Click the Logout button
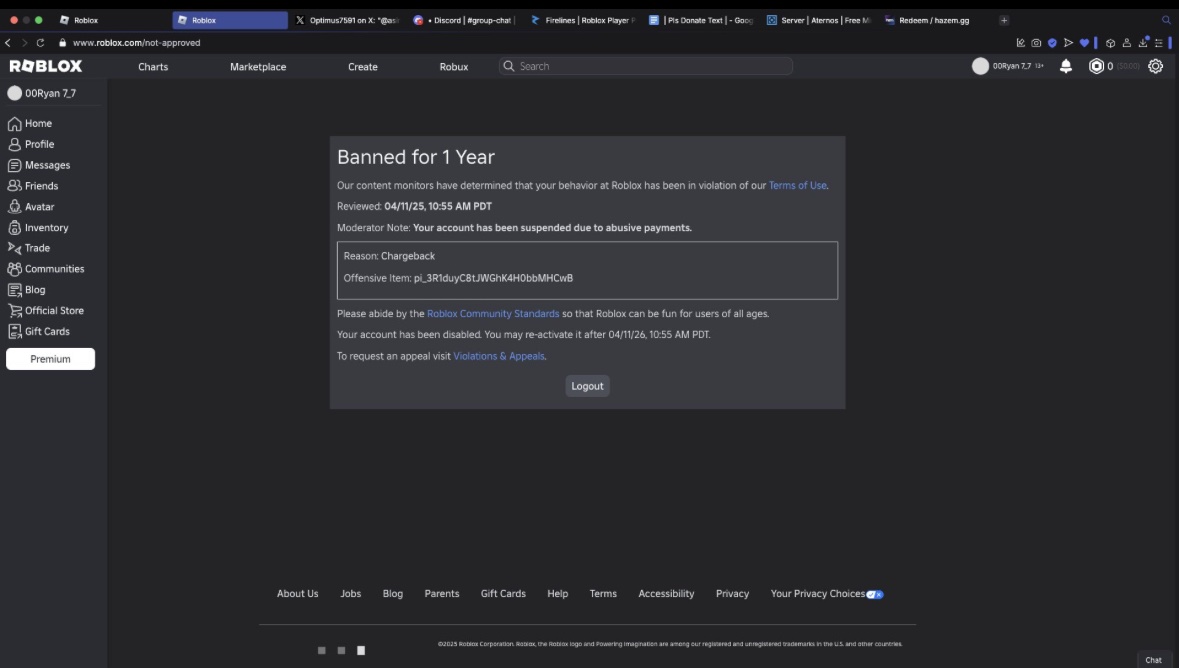 (x=587, y=386)
